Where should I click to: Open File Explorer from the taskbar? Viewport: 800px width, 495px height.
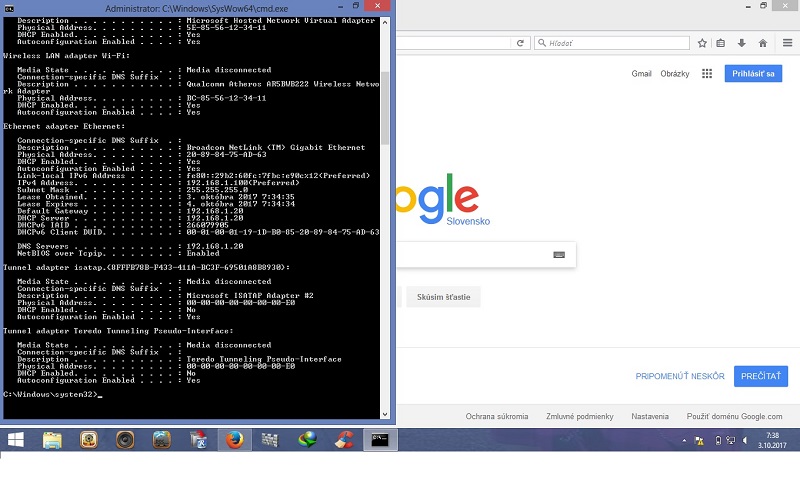[x=52, y=439]
